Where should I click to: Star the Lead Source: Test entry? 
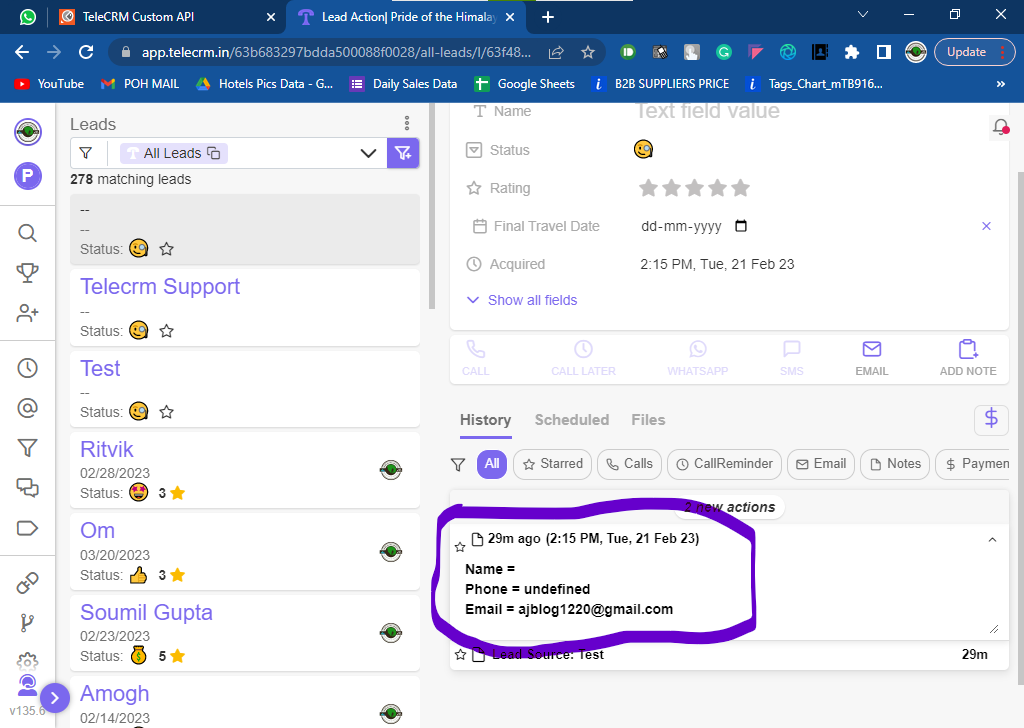coord(460,654)
